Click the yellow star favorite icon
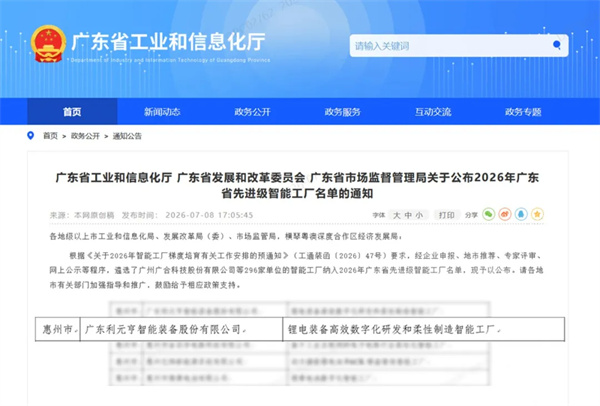The image size is (600, 406). coord(537,214)
